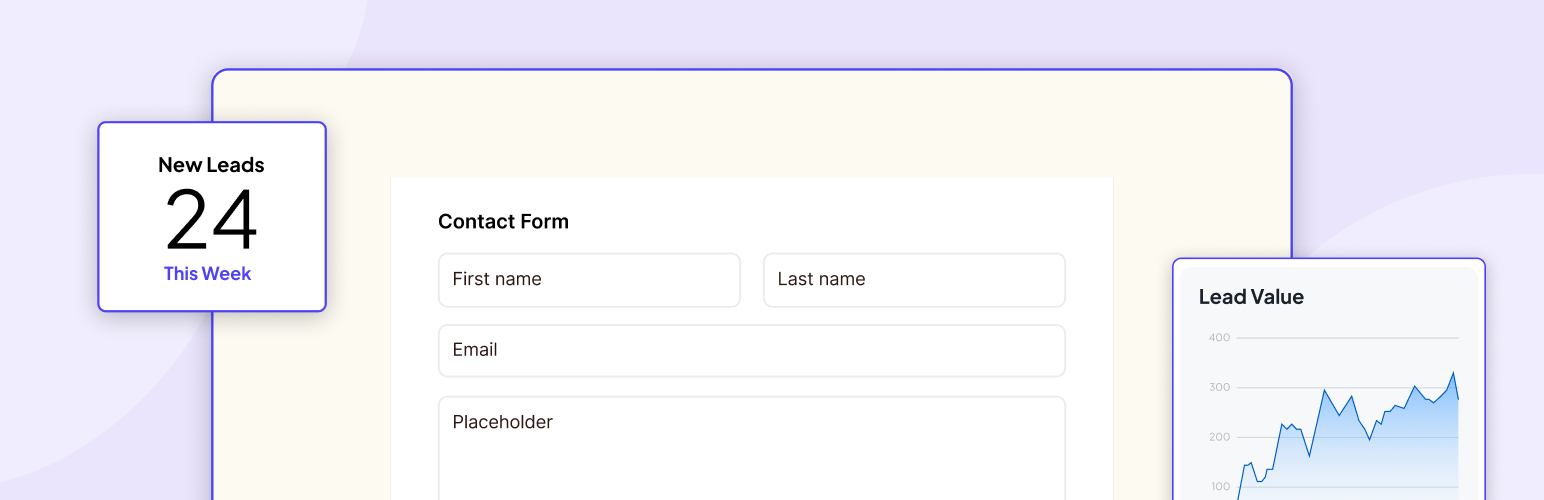Open the This Week link
The image size is (1544, 500).
point(208,274)
